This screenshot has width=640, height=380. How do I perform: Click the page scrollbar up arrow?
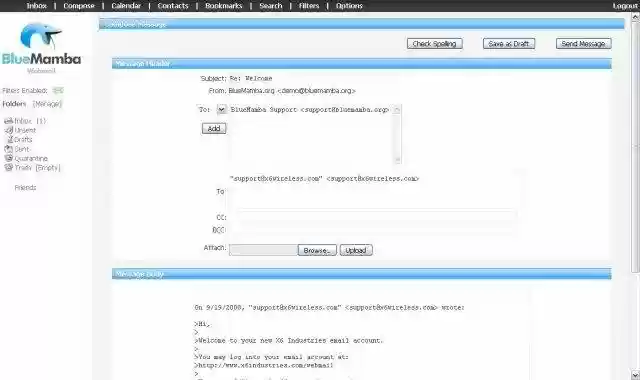click(x=636, y=17)
